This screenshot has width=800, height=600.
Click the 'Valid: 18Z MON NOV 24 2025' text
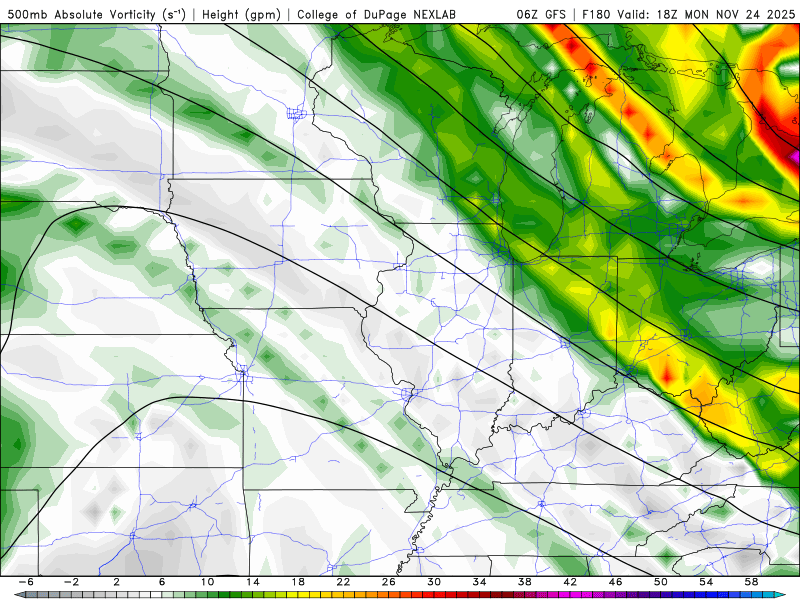coord(706,15)
